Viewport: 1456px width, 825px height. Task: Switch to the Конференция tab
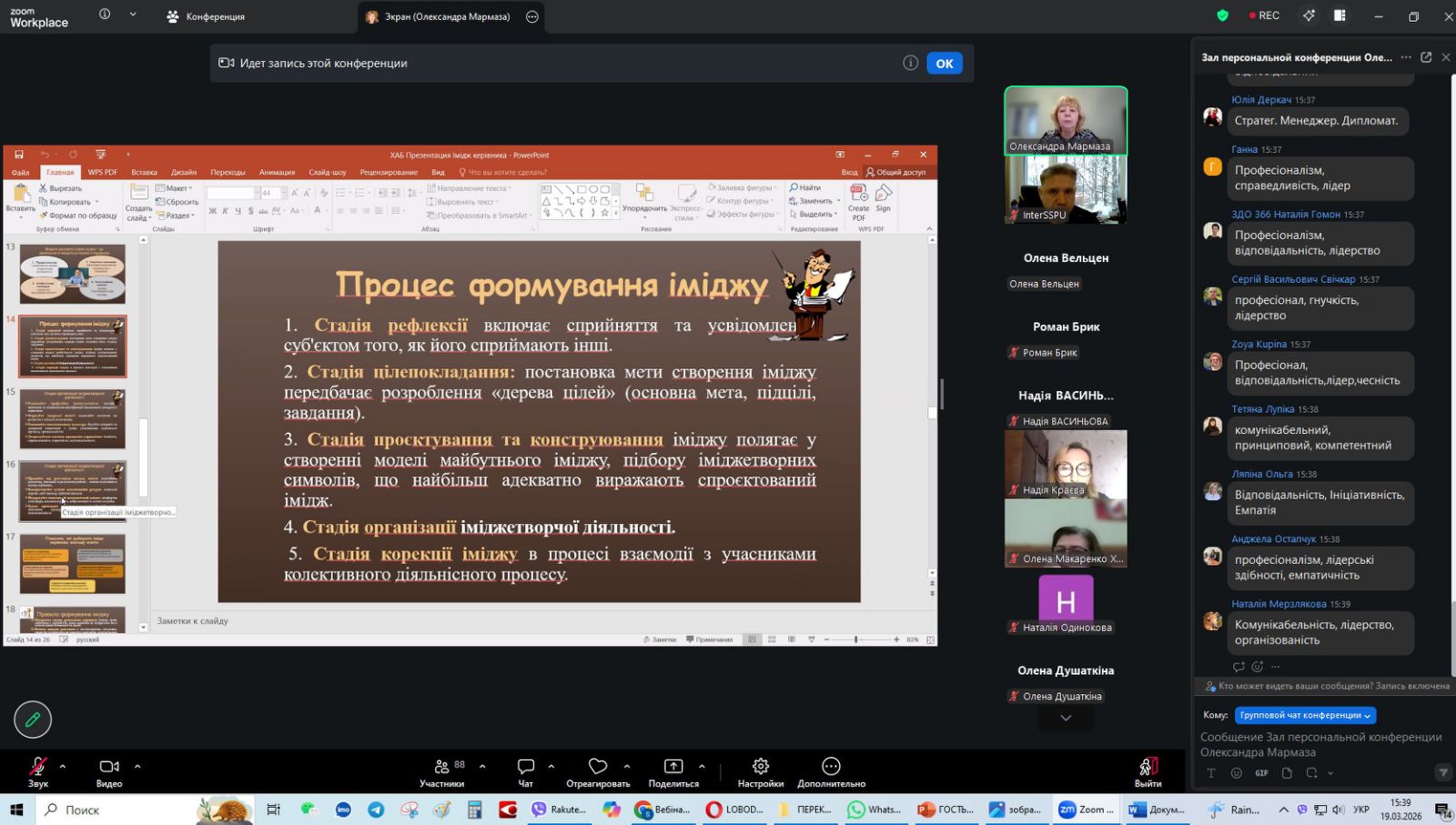[207, 16]
